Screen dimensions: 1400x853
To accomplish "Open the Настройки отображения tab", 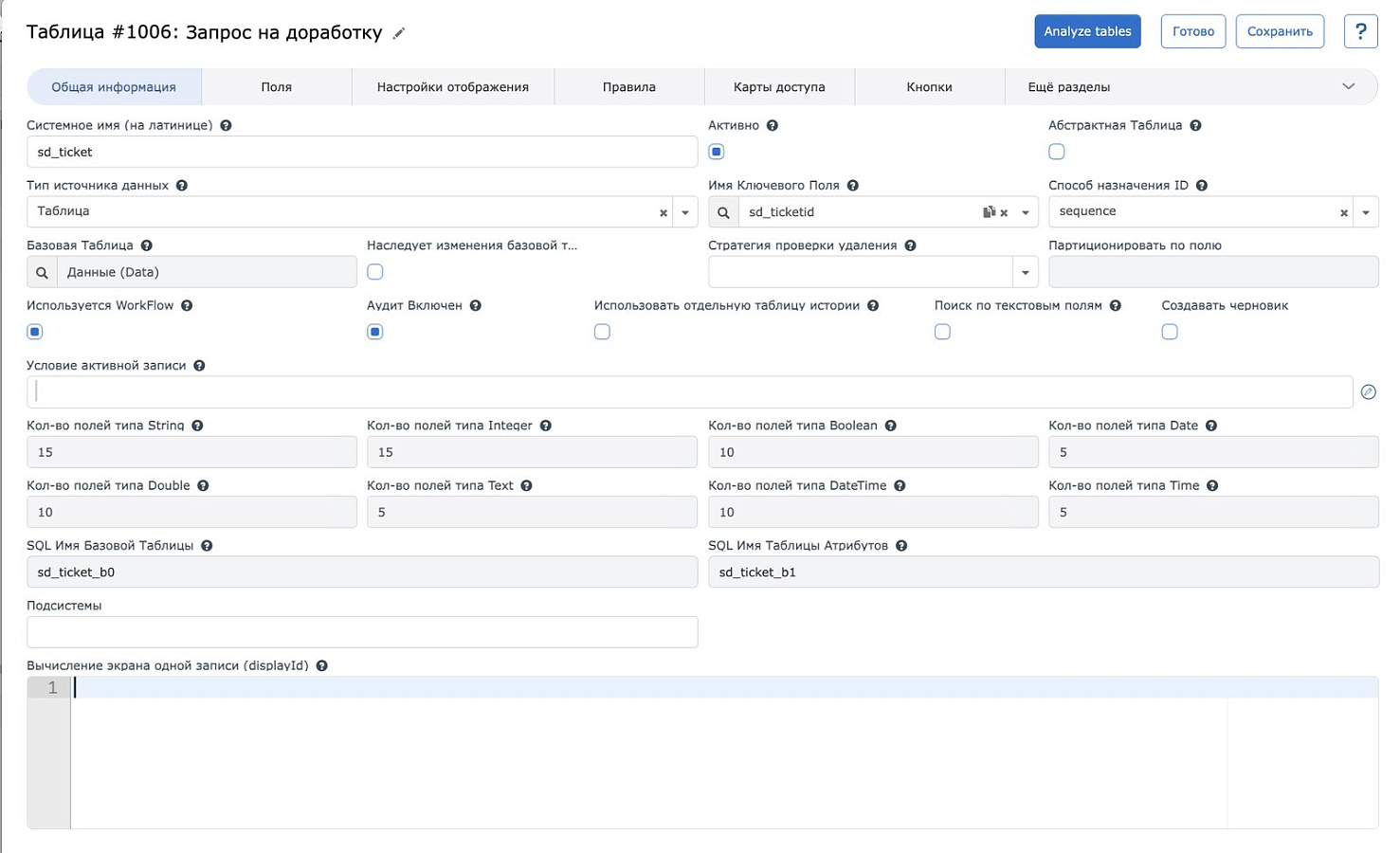I will pos(453,87).
